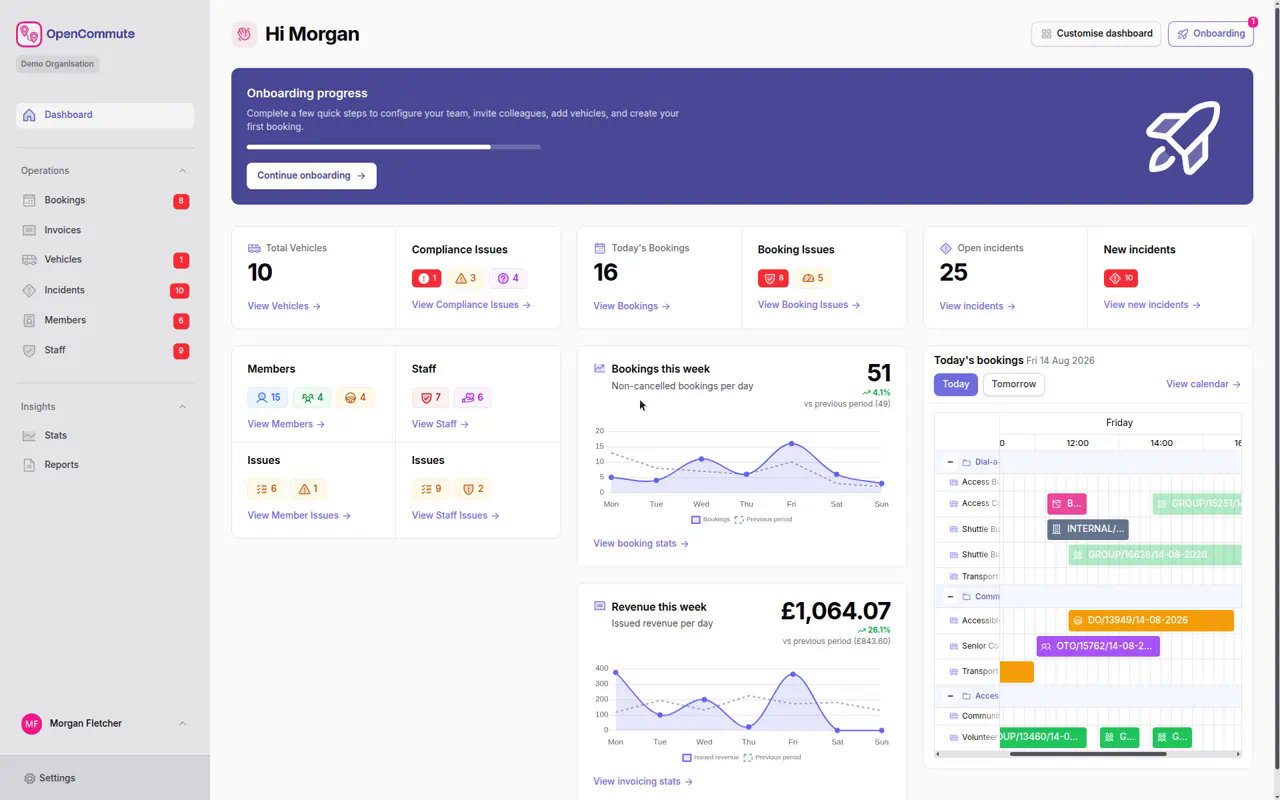Collapse the Comm group in bookings timeline
This screenshot has height=800, width=1280.
click(950, 597)
